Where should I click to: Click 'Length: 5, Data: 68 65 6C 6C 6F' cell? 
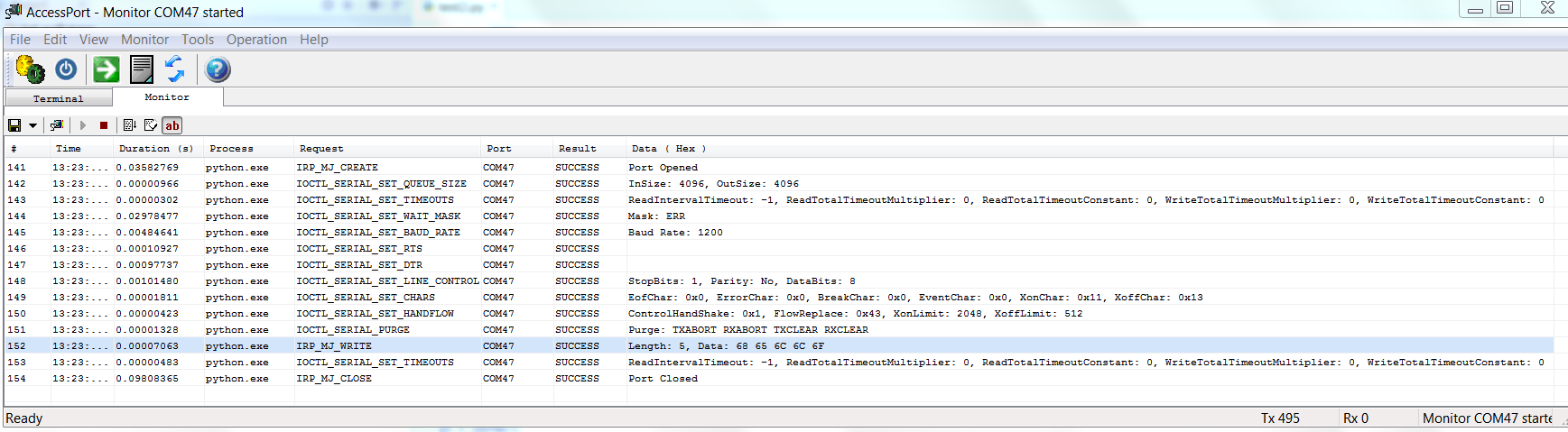726,346
